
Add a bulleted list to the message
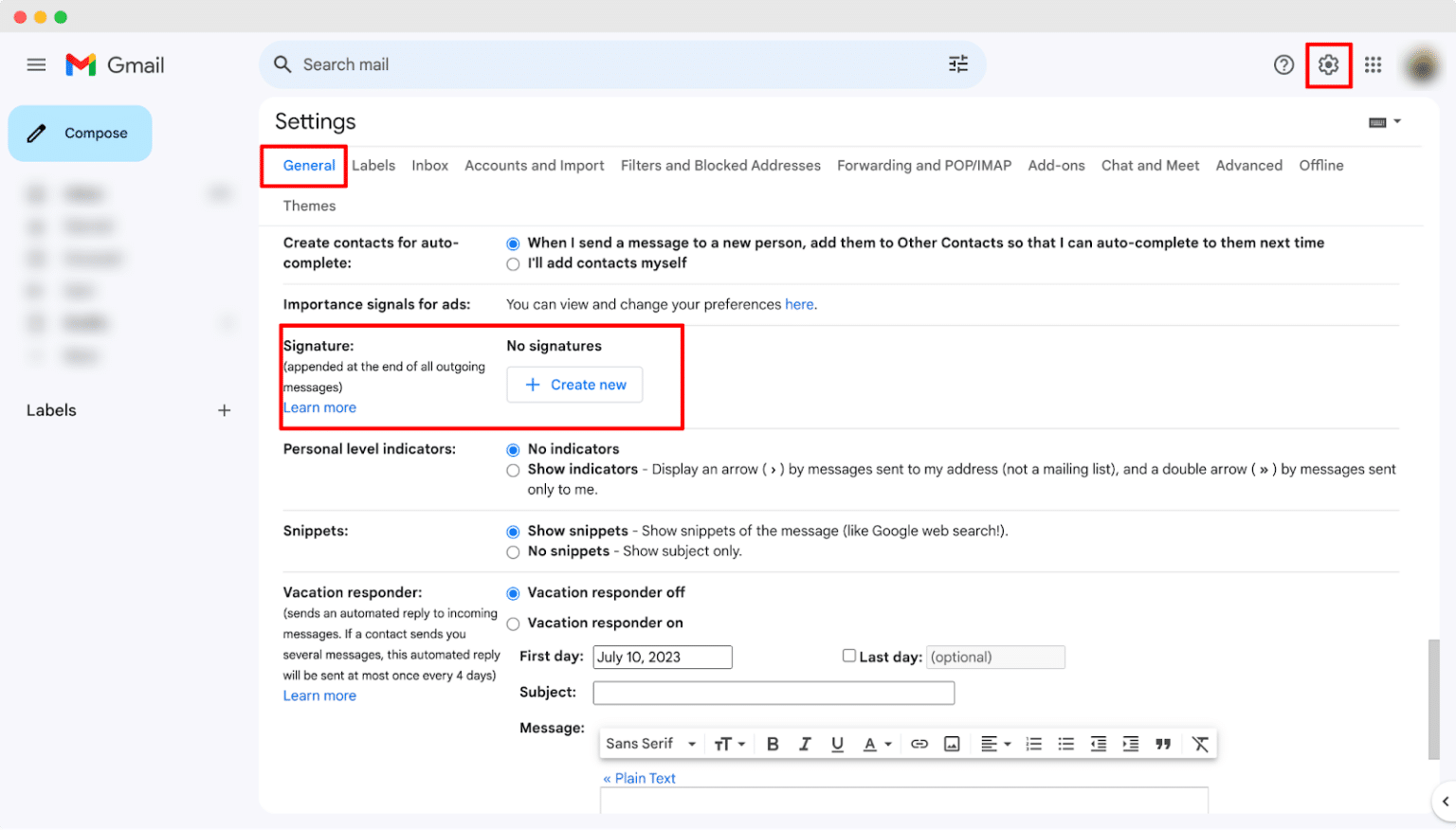[1065, 744]
